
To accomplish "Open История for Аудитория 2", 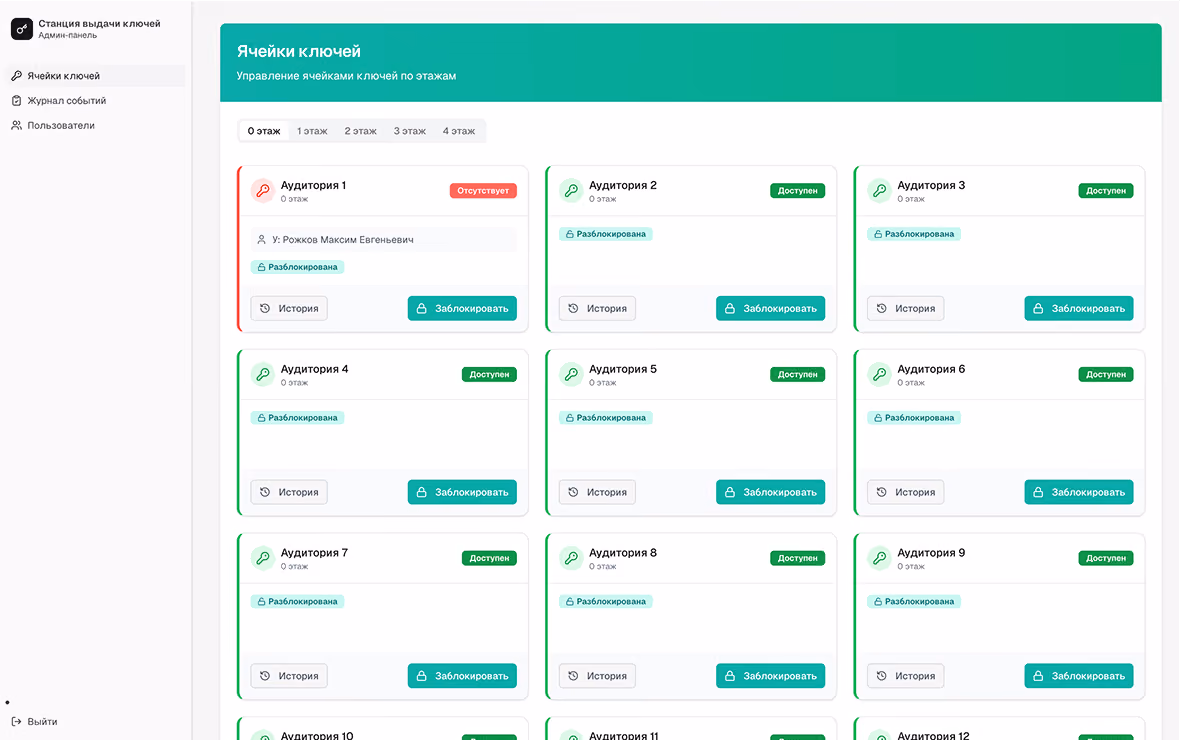I will 598,309.
